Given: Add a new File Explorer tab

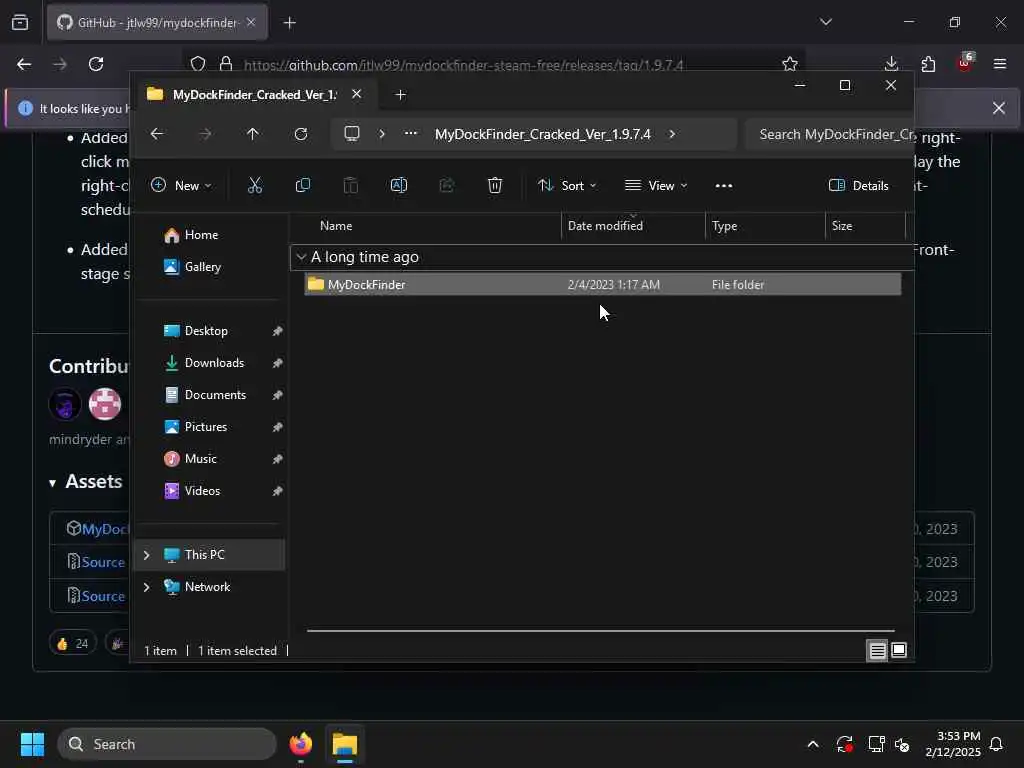Looking at the screenshot, I should 400,95.
